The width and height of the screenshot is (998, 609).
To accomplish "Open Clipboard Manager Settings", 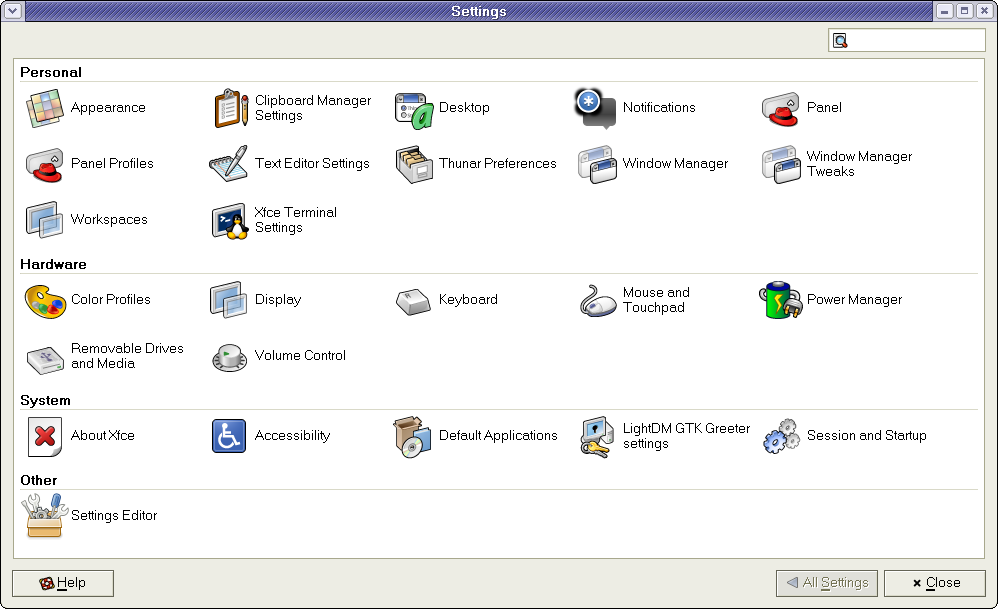I will [x=230, y=108].
